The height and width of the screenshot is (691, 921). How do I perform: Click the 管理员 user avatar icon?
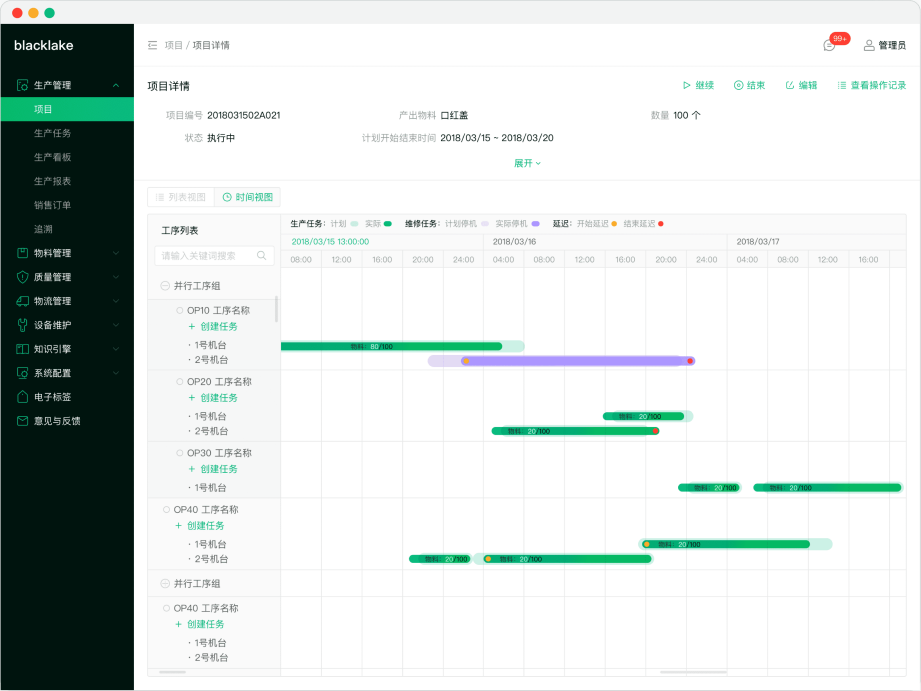pos(869,45)
